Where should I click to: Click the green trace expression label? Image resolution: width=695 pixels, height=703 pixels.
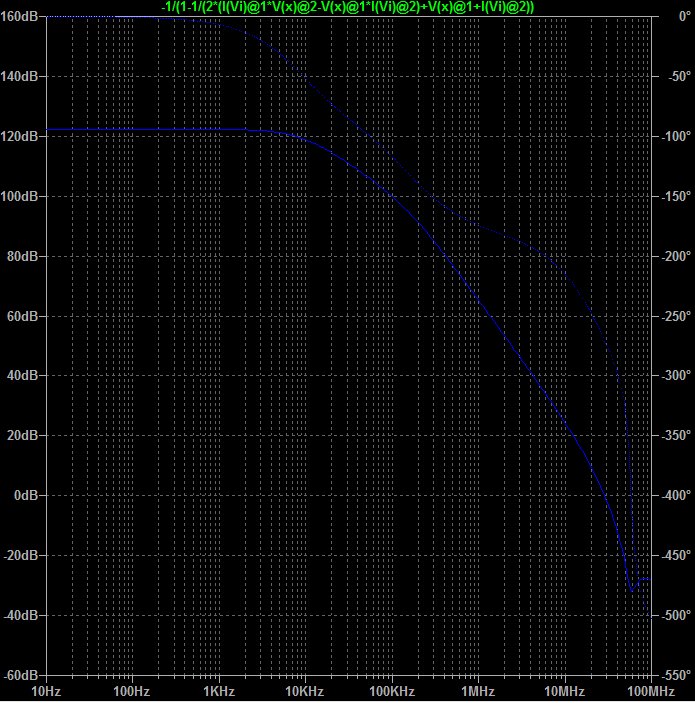[348, 7]
